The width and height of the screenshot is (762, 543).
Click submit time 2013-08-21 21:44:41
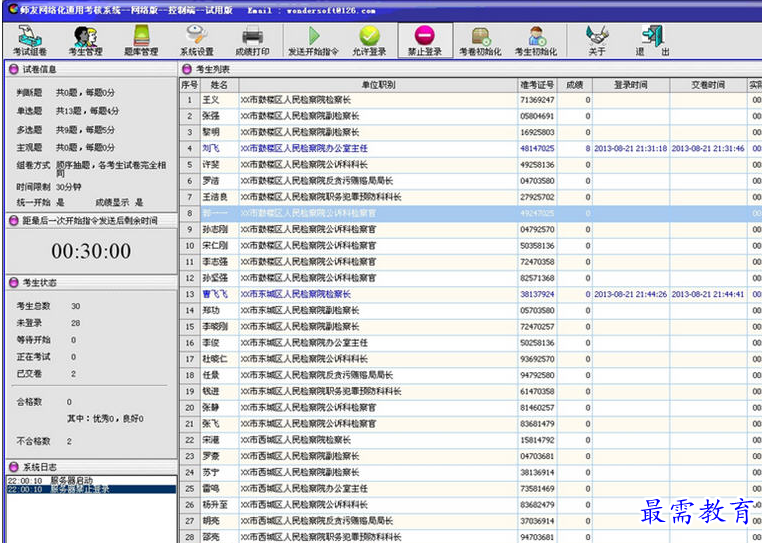click(x=708, y=294)
